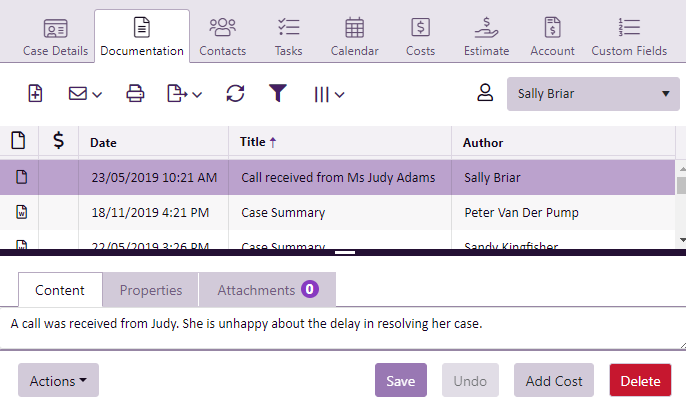Click the print icon

point(135,94)
